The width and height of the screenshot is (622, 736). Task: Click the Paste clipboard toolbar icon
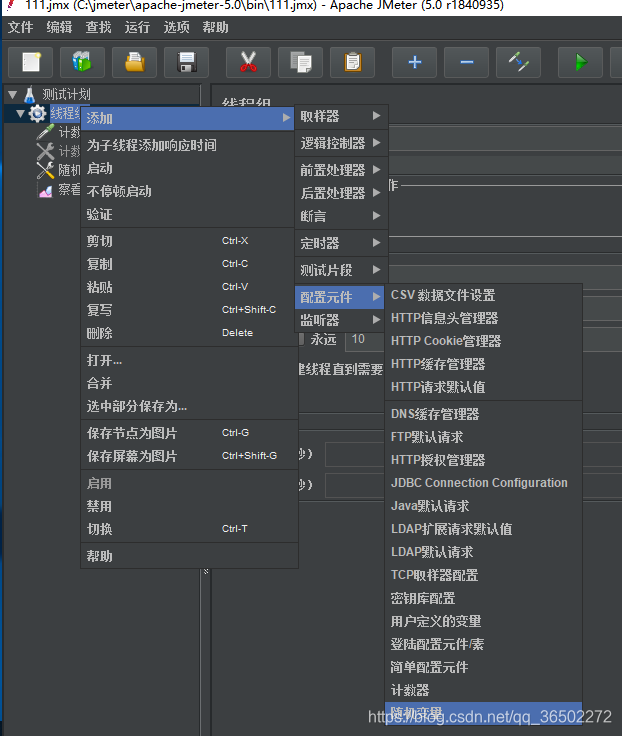353,62
